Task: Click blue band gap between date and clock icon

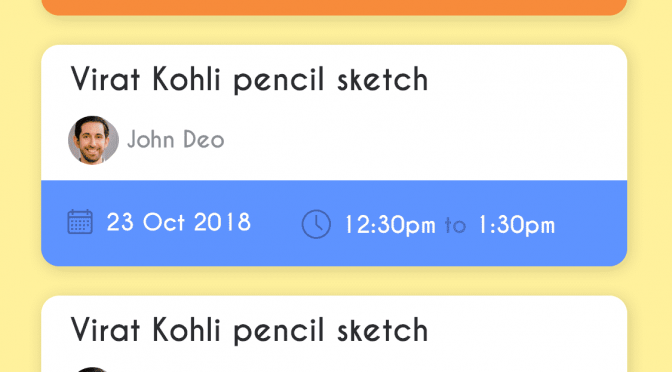Action: [276, 223]
